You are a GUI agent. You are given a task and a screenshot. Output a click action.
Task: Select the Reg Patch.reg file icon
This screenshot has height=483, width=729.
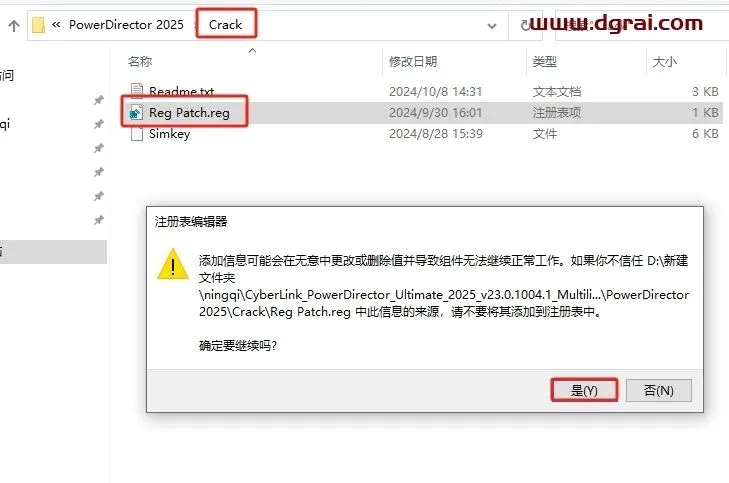136,112
